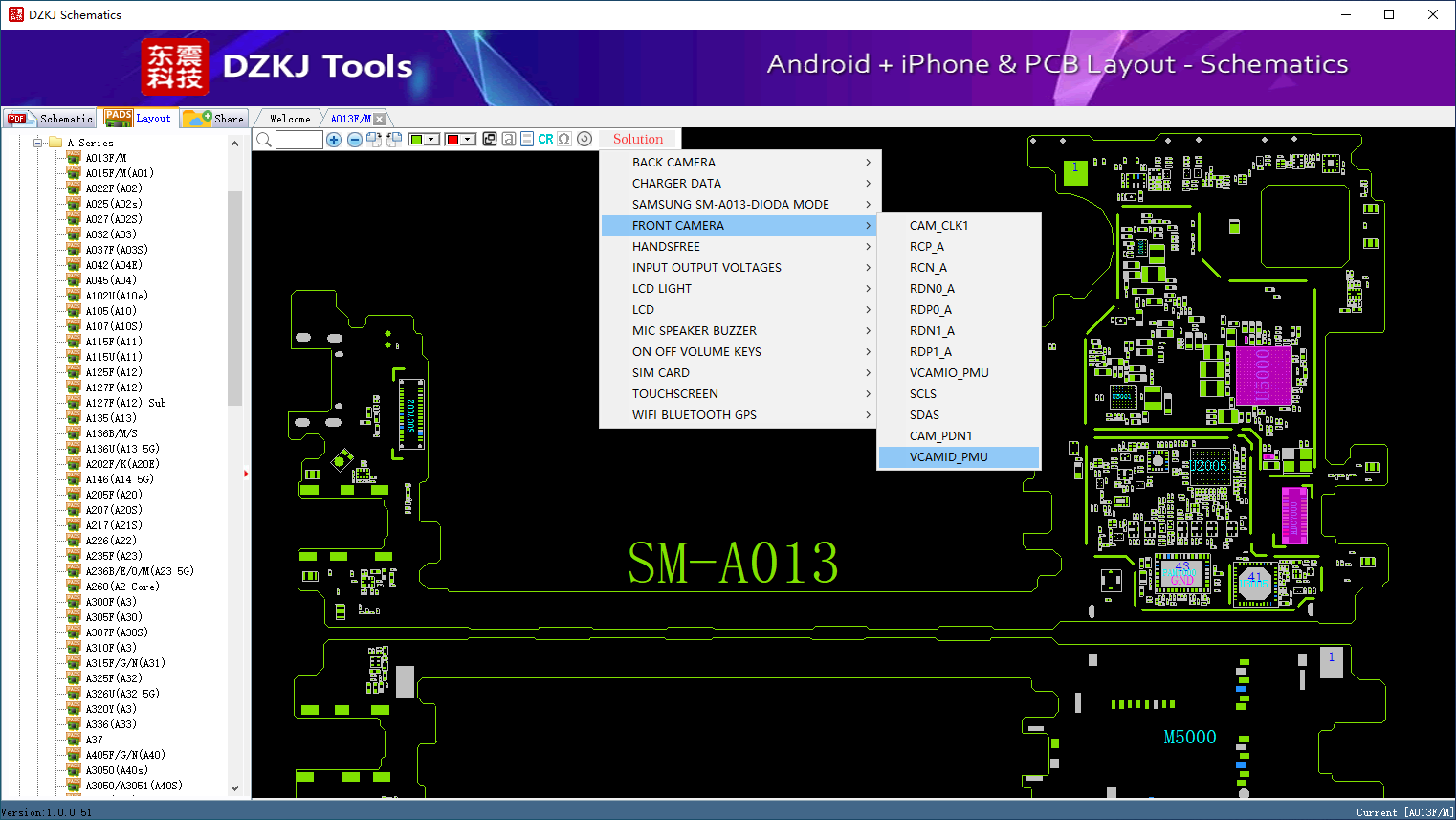
Task: Expand the BACK CAMERA submenu arrow
Action: click(868, 163)
